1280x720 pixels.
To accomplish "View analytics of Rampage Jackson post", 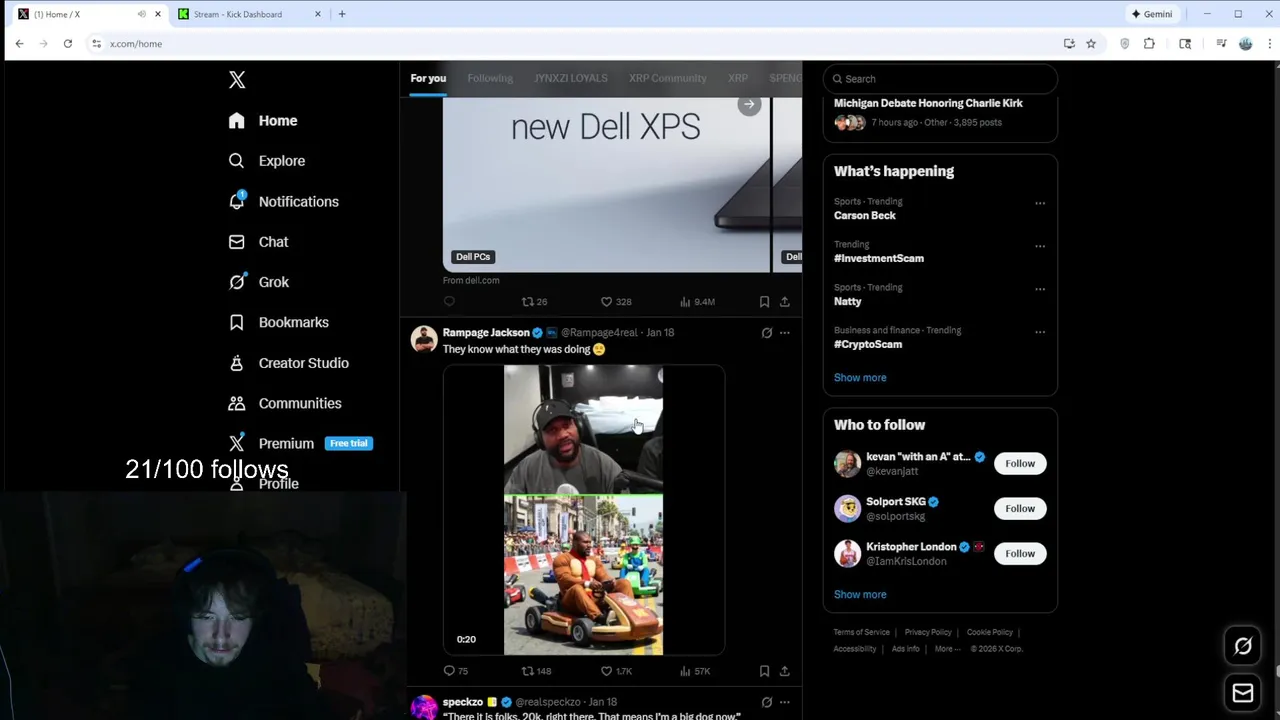I will (695, 671).
